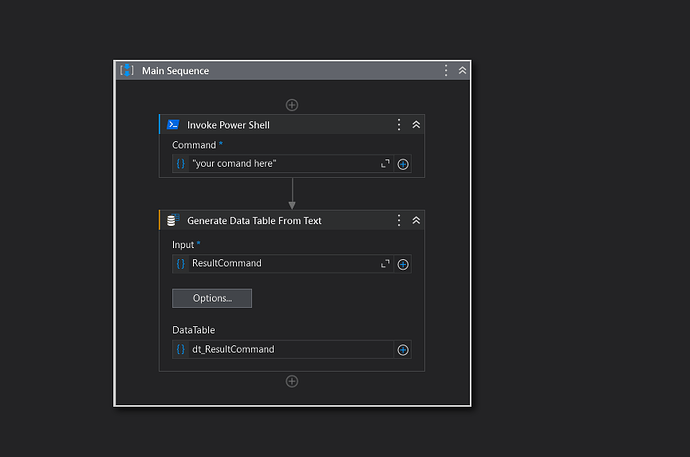Click braces icon in DataTable field
This screenshot has width=690, height=457.
[x=180, y=349]
